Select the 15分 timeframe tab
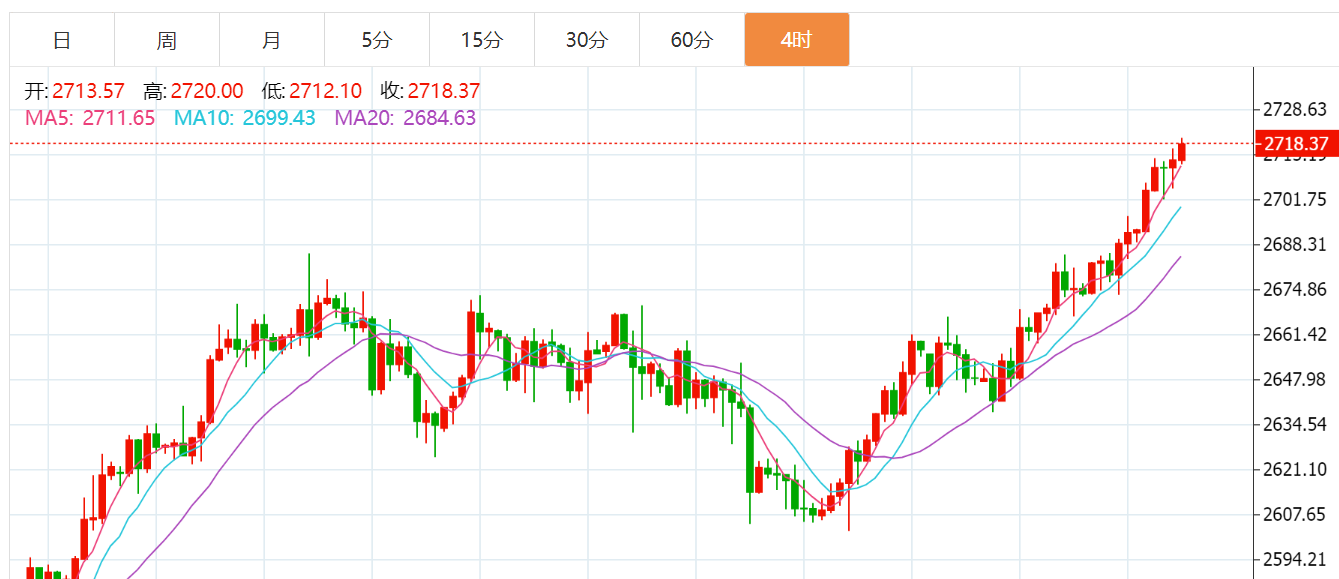This screenshot has height=579, width=1339. 482,40
